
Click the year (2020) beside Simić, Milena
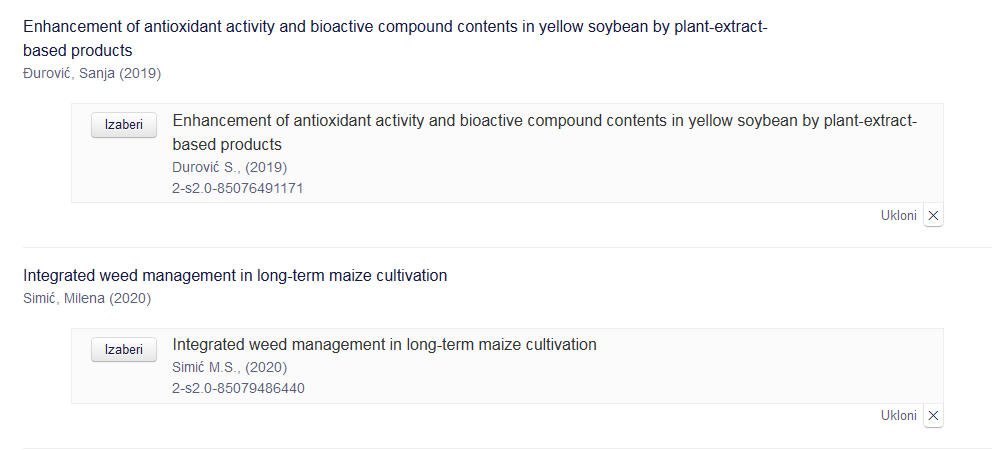(130, 298)
